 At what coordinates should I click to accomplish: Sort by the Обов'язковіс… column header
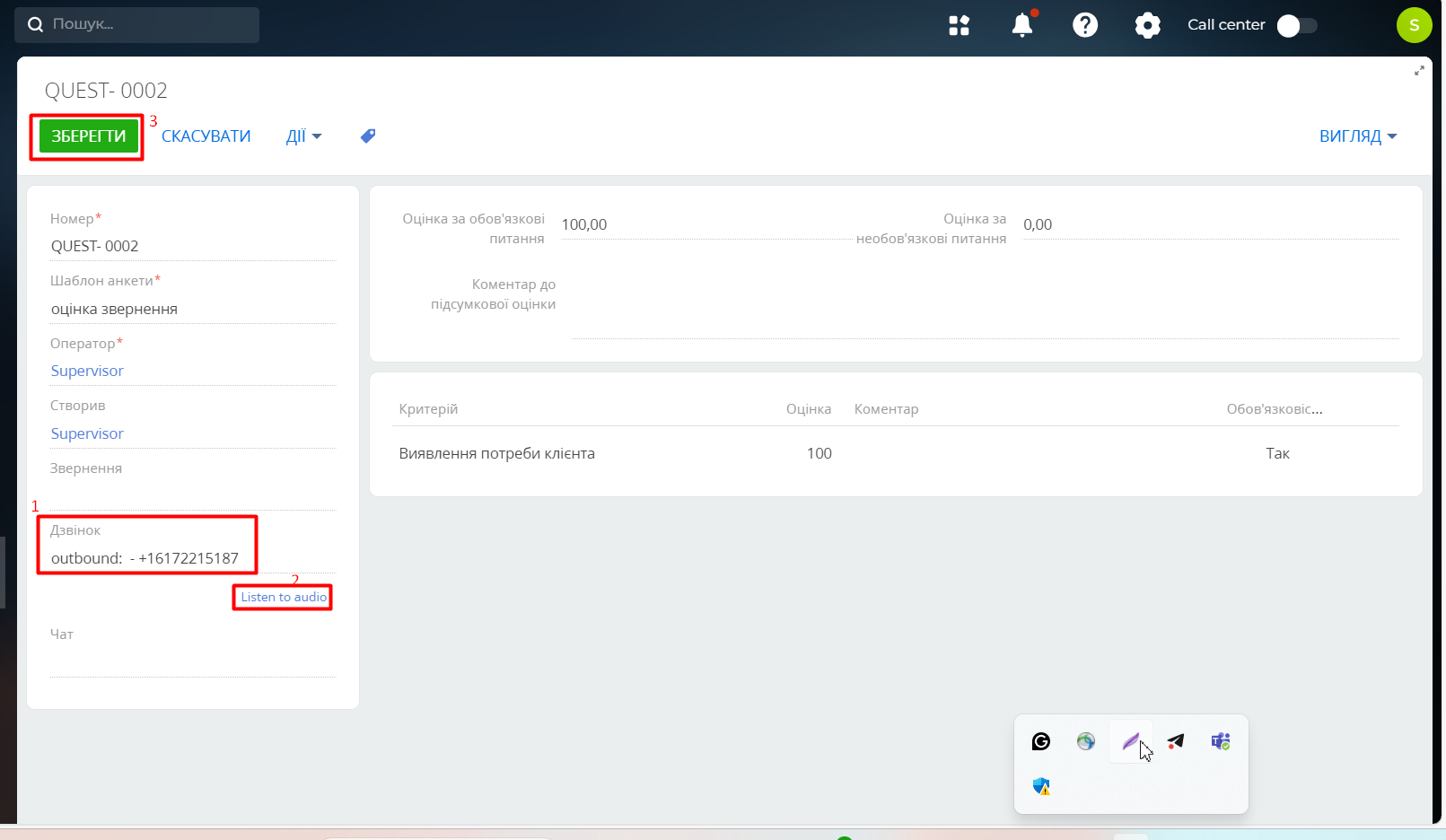pyautogui.click(x=1275, y=409)
